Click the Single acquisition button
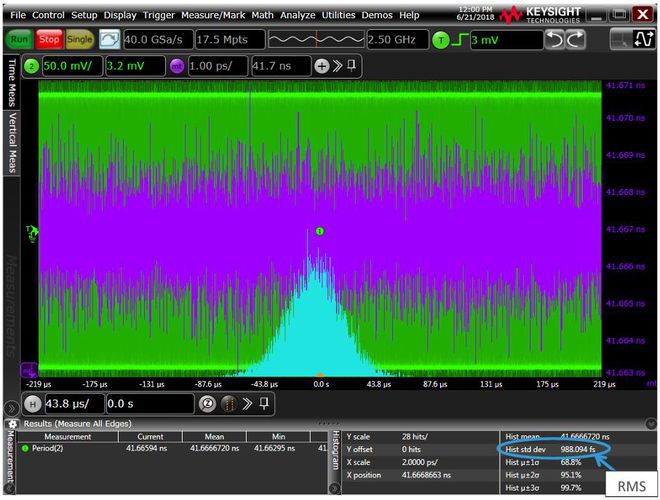Screen dimensions: 660x500 tap(79, 40)
